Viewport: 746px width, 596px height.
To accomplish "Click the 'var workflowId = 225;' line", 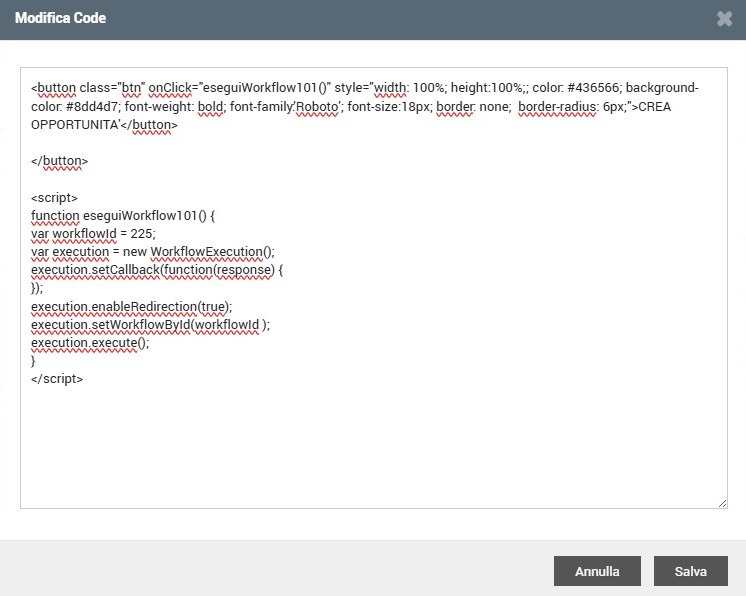I will 93,234.
